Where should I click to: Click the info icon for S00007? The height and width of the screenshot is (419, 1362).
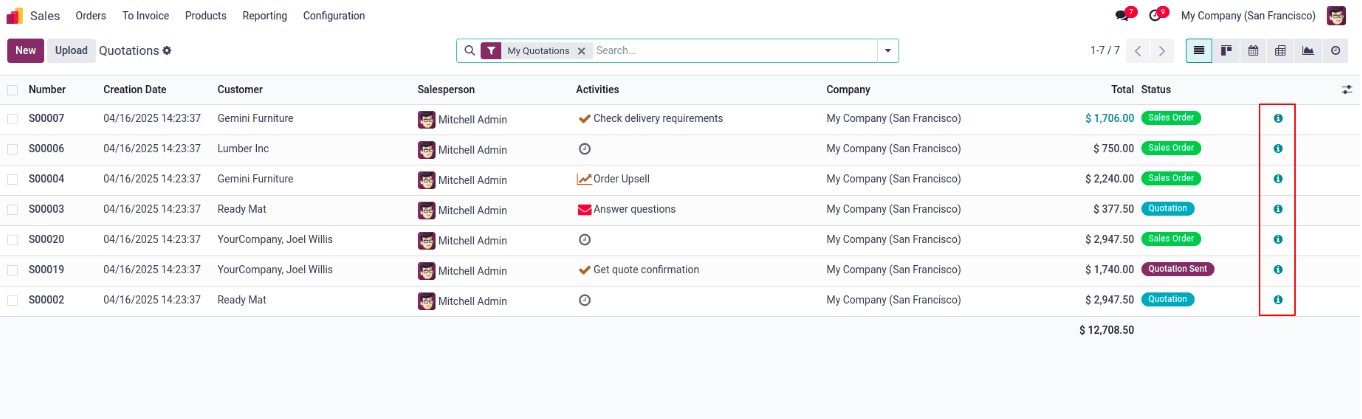[x=1277, y=119]
